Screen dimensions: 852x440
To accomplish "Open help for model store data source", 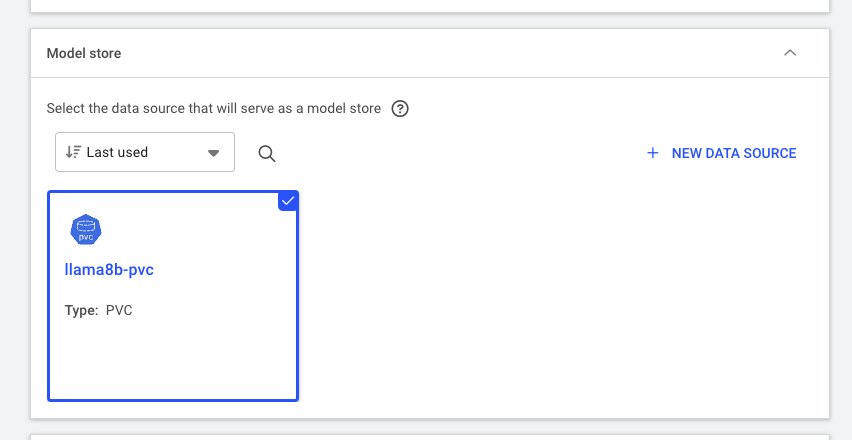I will tap(400, 109).
